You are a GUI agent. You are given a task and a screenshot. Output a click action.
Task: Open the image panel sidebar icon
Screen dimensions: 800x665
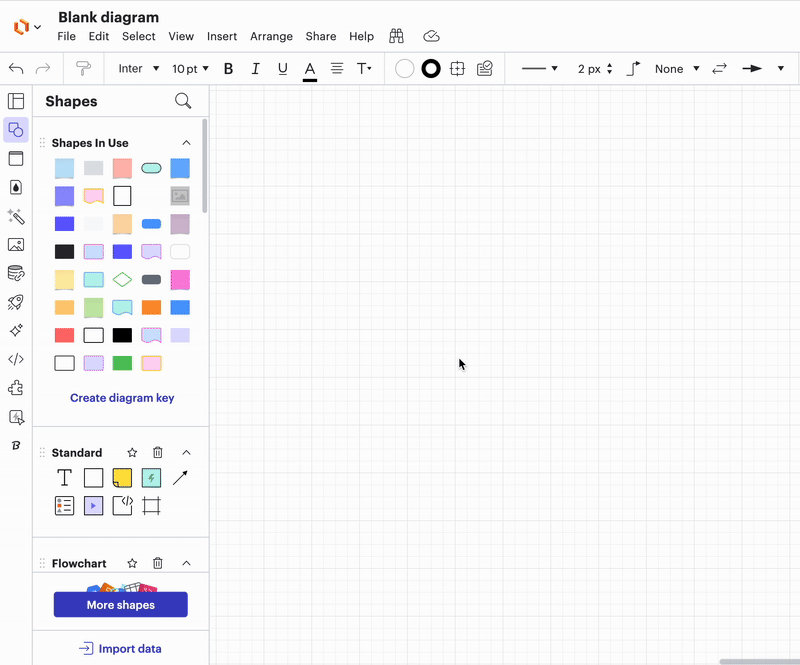[16, 245]
